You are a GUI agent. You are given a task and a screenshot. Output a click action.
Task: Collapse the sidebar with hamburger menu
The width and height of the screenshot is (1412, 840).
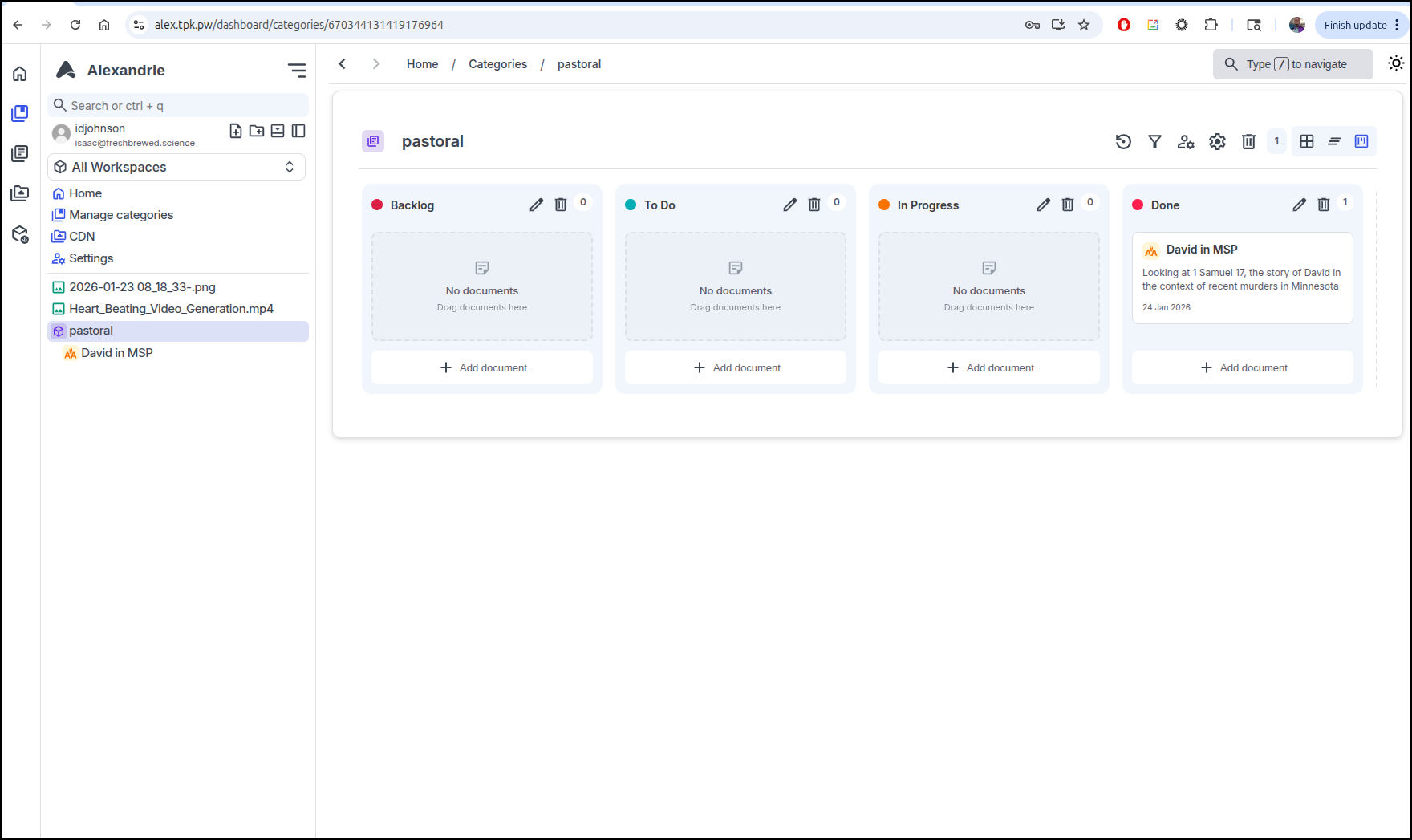[x=297, y=71]
